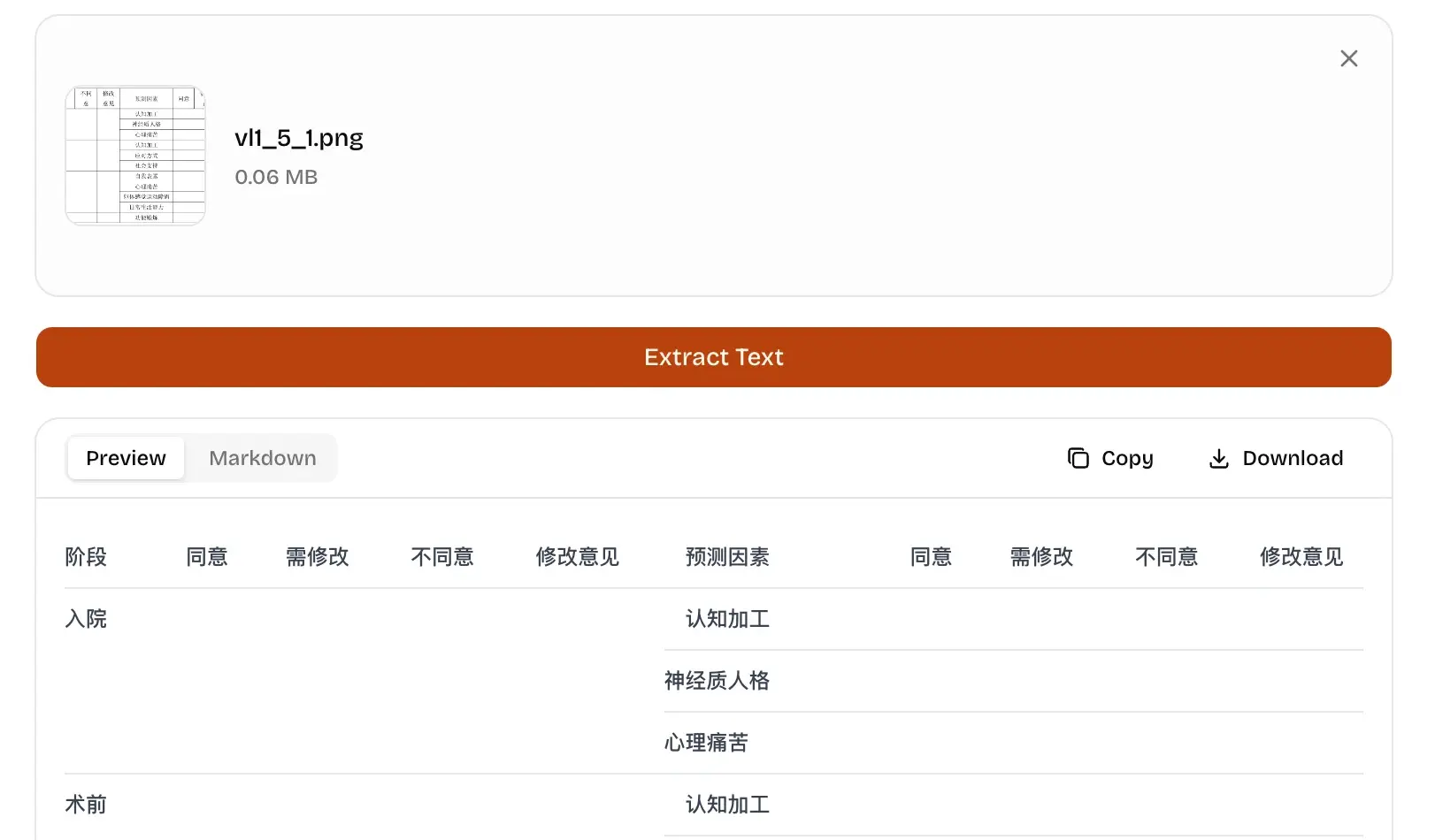Select the 神经质人格 cell text
This screenshot has width=1435, height=840.
tap(717, 681)
